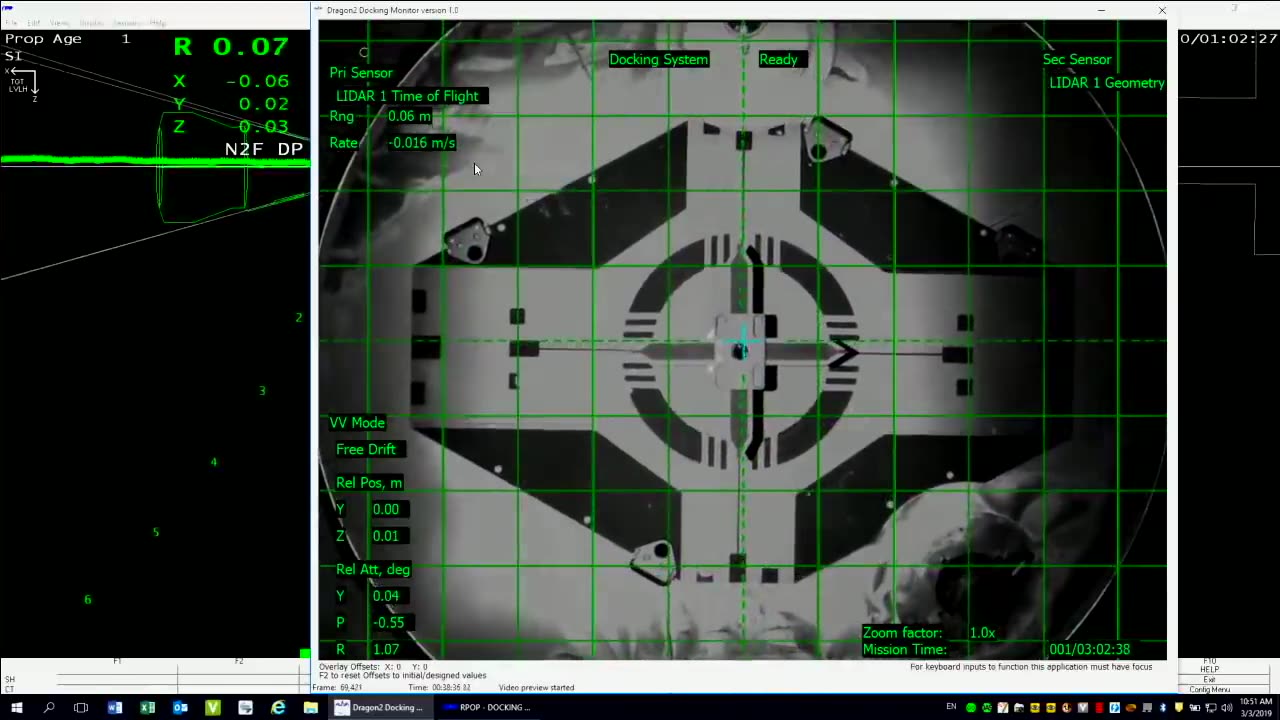Select LIDAR 1 Time of Flight text
This screenshot has height=720, width=1280.
(x=407, y=96)
